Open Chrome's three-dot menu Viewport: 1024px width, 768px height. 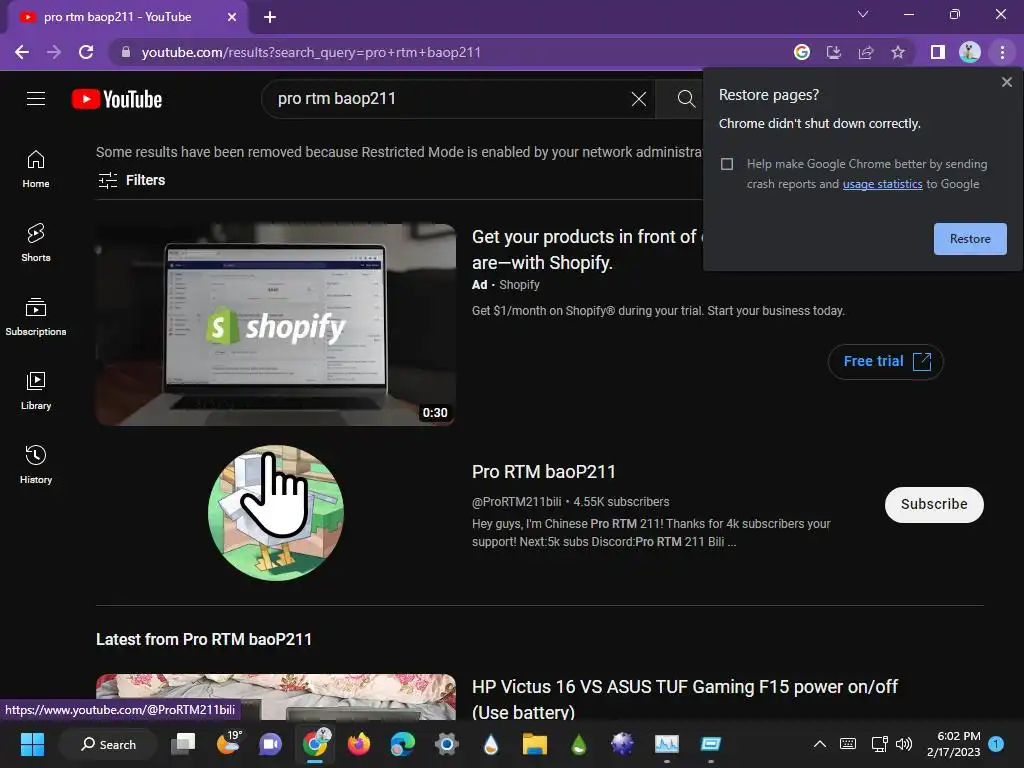1002,52
